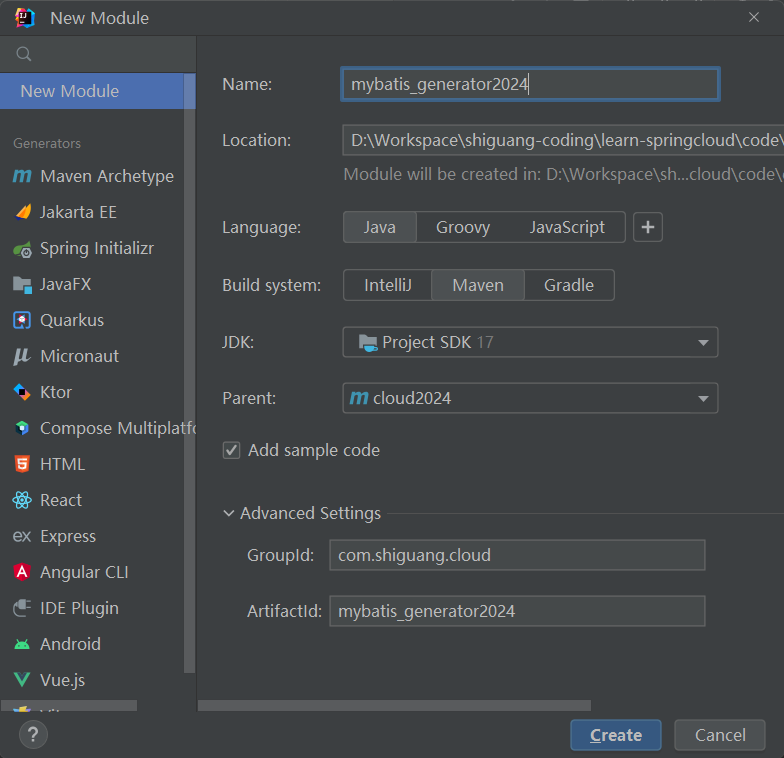This screenshot has height=758, width=784.
Task: Focus the Name input field
Action: 530,84
